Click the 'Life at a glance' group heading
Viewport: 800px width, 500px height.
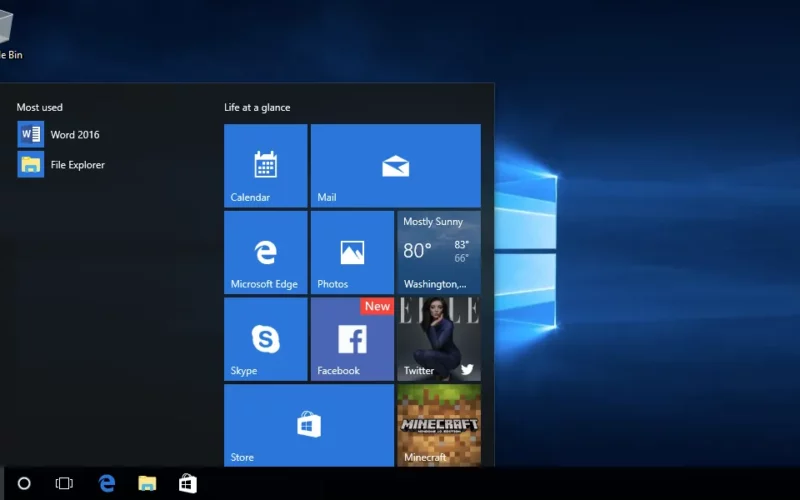pyautogui.click(x=257, y=108)
